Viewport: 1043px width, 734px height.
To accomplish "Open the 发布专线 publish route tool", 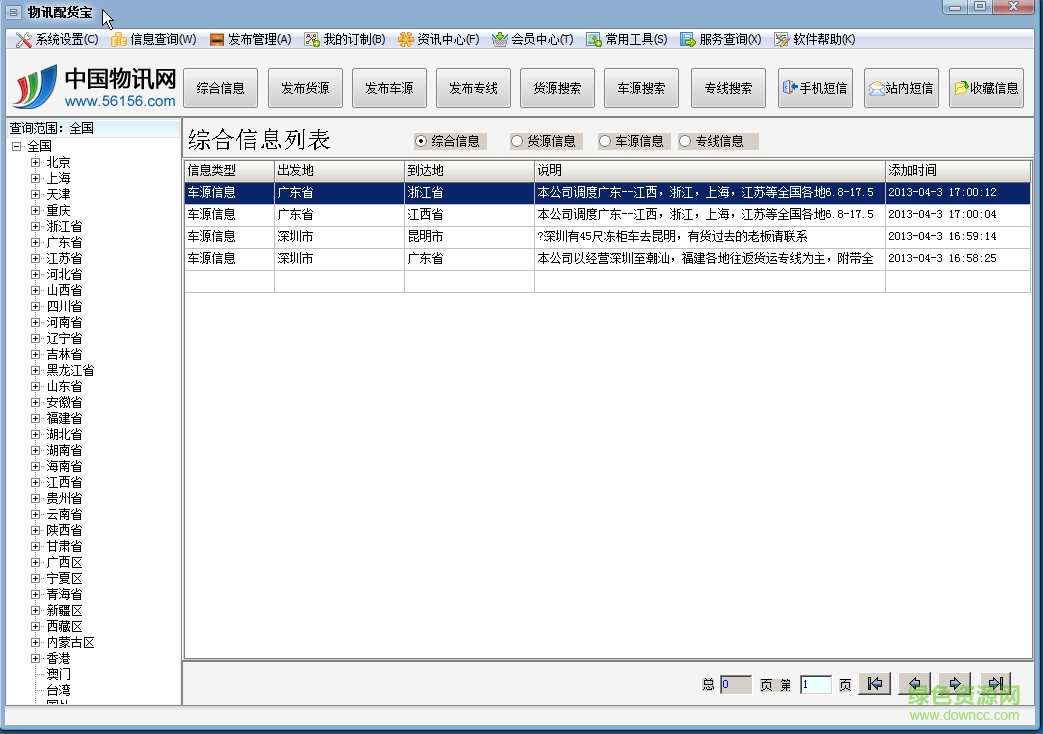I will click(473, 88).
